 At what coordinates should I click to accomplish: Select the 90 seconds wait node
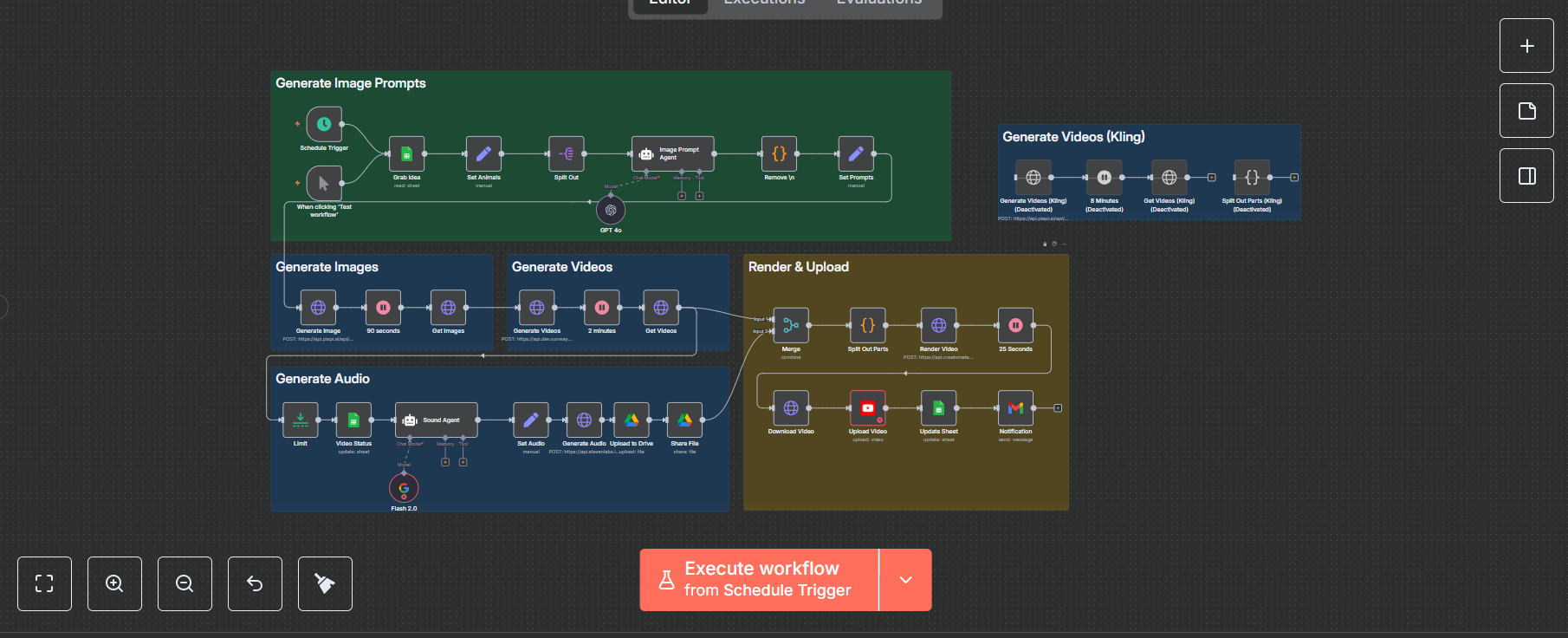pyautogui.click(x=383, y=307)
